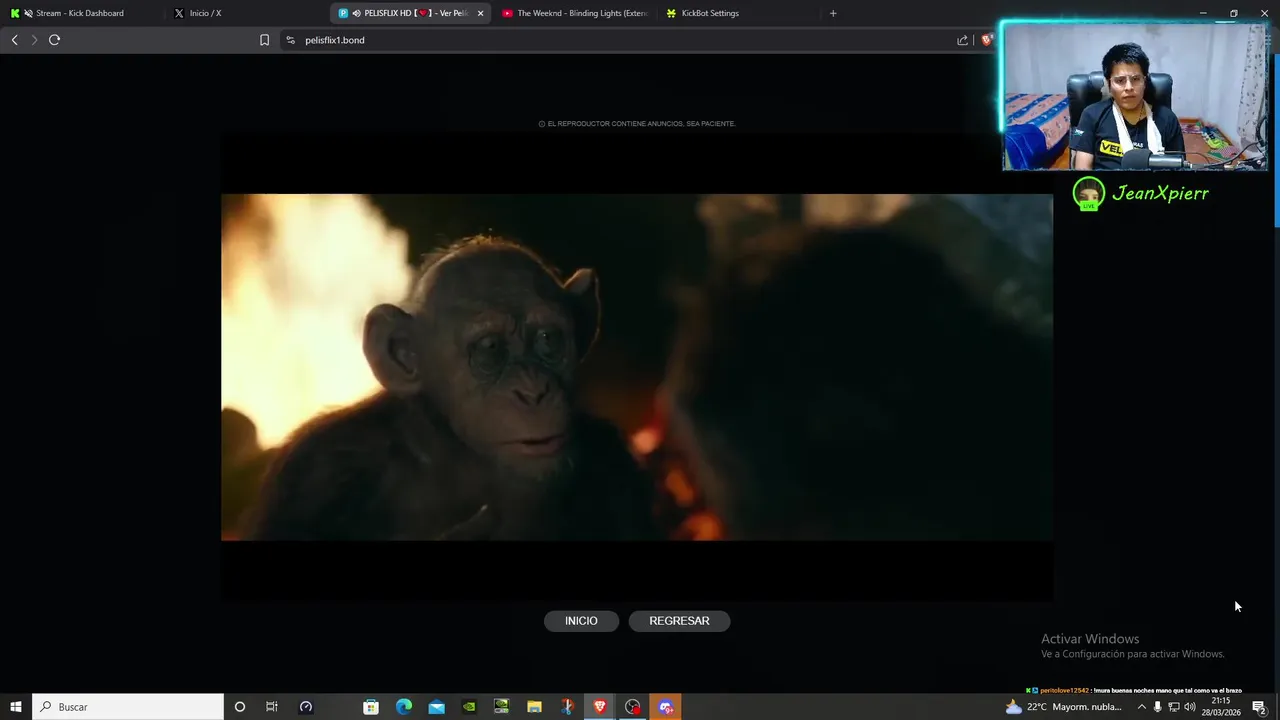Image resolution: width=1280 pixels, height=720 pixels.
Task: Switch to The Weeknd - Blinding Lights tab
Action: tap(575, 13)
